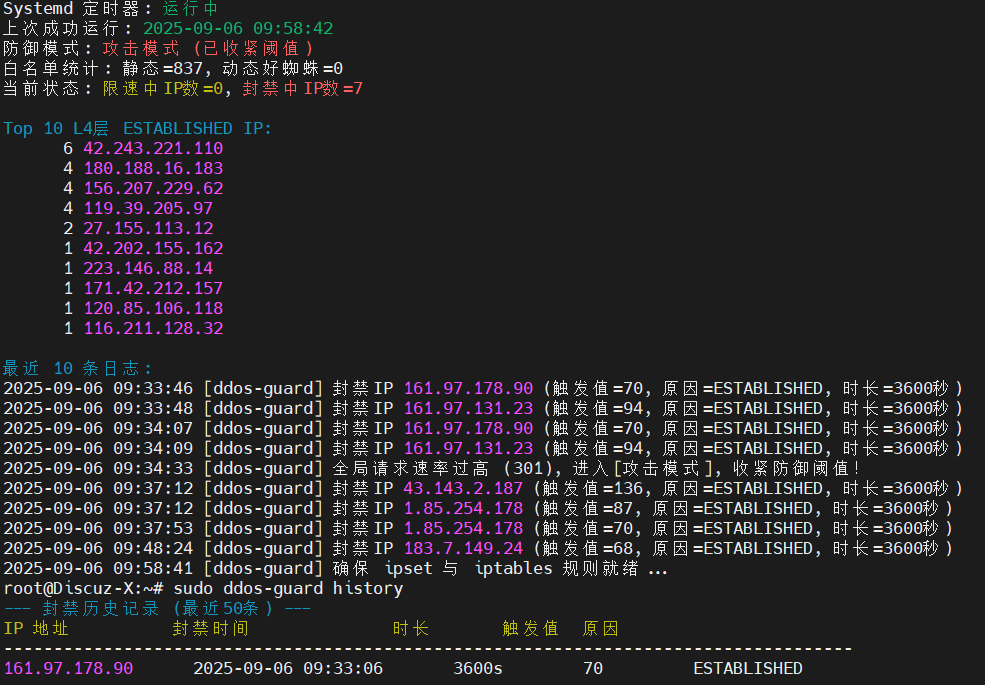
Task: Click on IP 119.39.205.97
Action: pos(148,208)
